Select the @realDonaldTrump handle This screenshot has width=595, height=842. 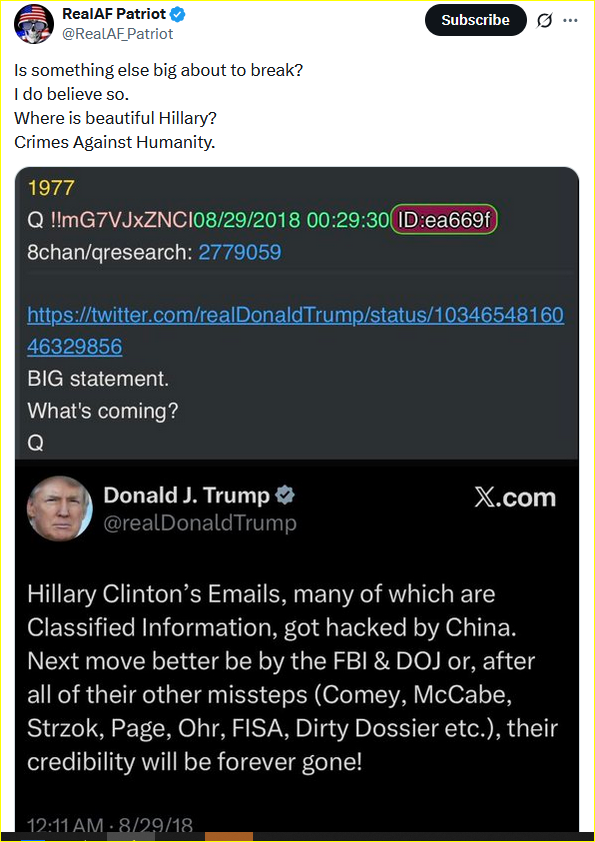pos(199,522)
